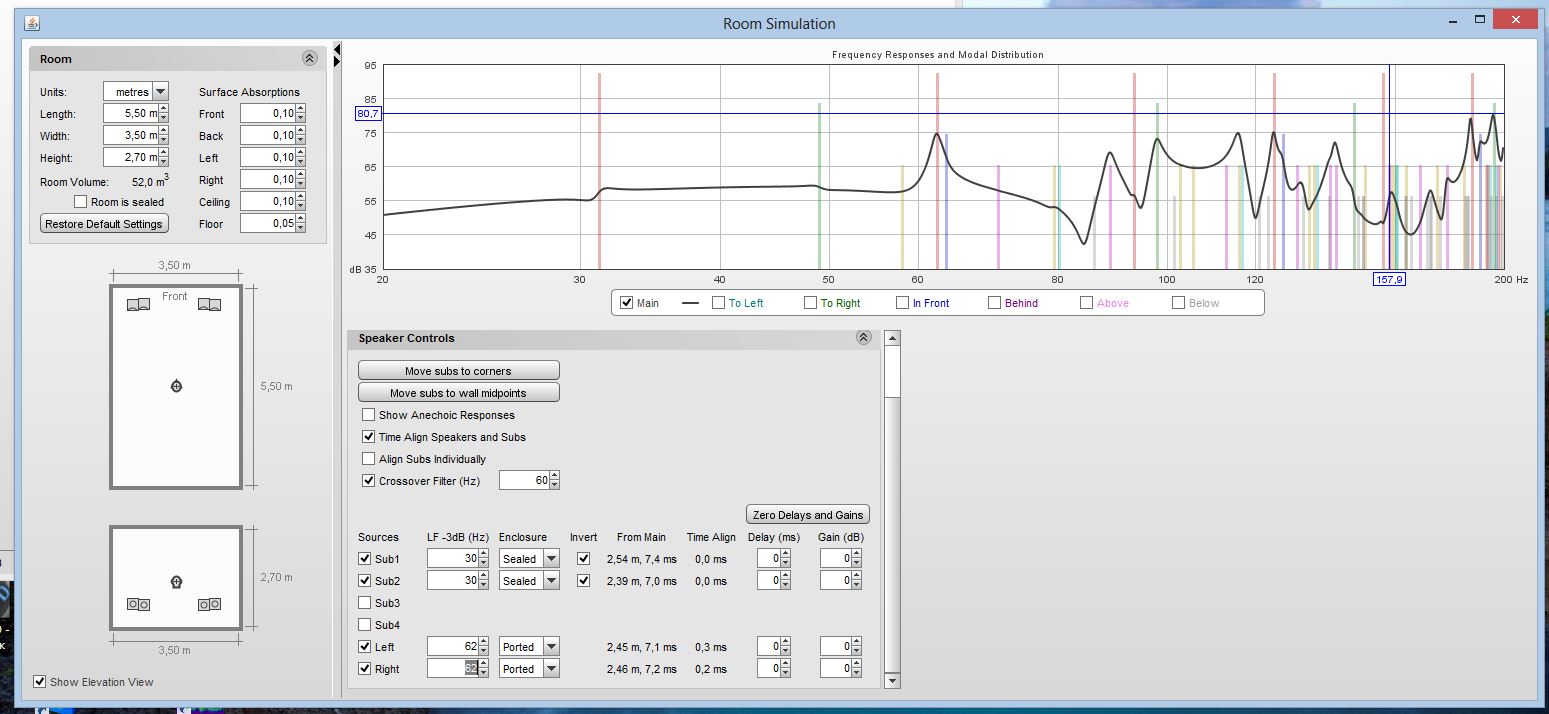The height and width of the screenshot is (714, 1549).
Task: Select the listening position marker in the plan view
Action: tap(176, 386)
